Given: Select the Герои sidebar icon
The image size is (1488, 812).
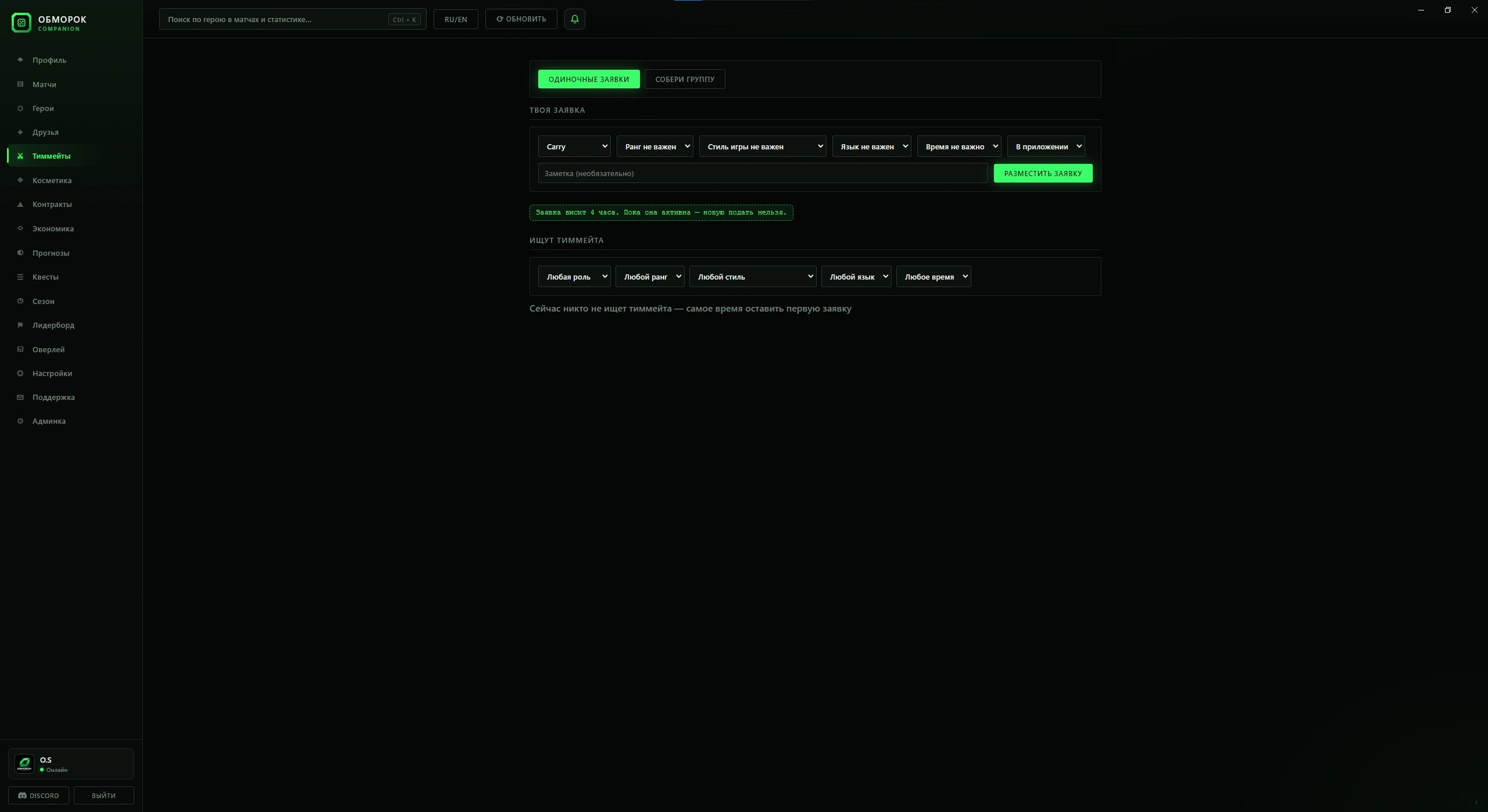Looking at the screenshot, I should click(x=20, y=108).
